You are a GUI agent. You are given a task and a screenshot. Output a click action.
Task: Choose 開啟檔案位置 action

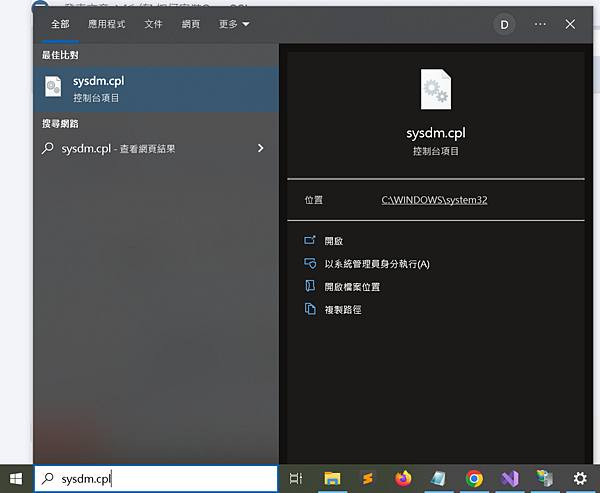352,287
